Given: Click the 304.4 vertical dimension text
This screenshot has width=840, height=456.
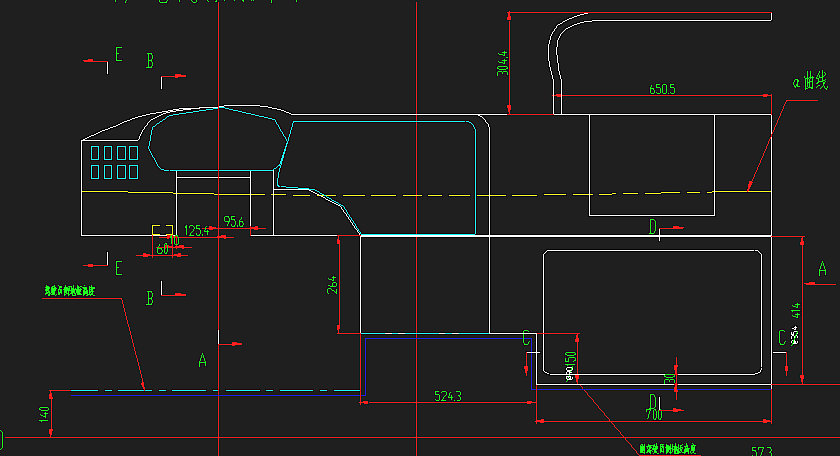Looking at the screenshot, I should (502, 64).
